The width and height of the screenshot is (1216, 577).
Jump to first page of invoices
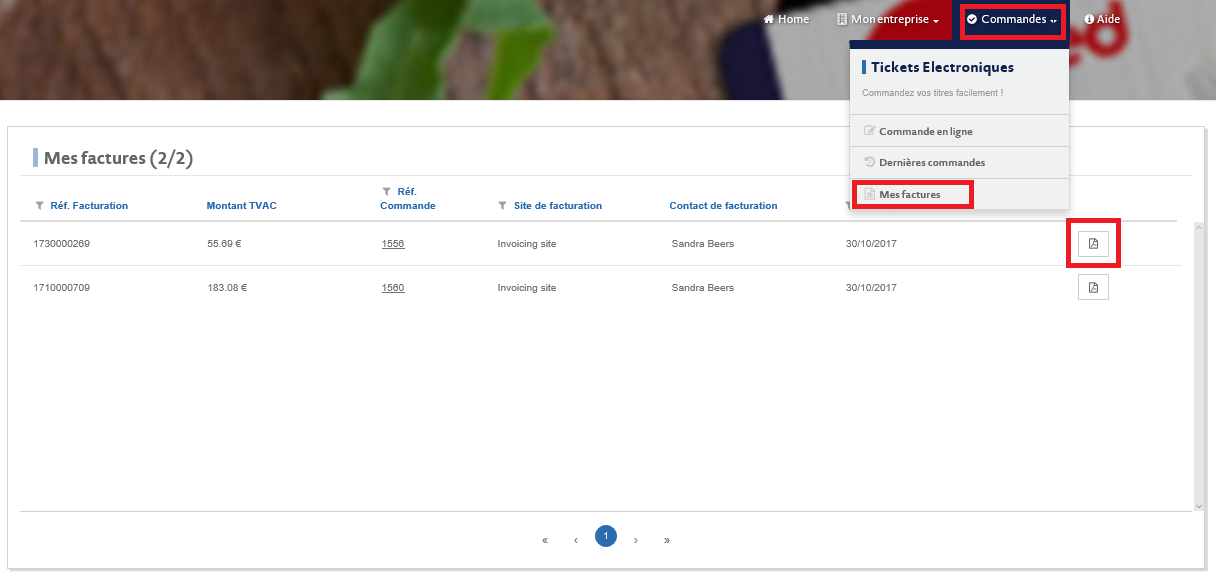tap(545, 540)
